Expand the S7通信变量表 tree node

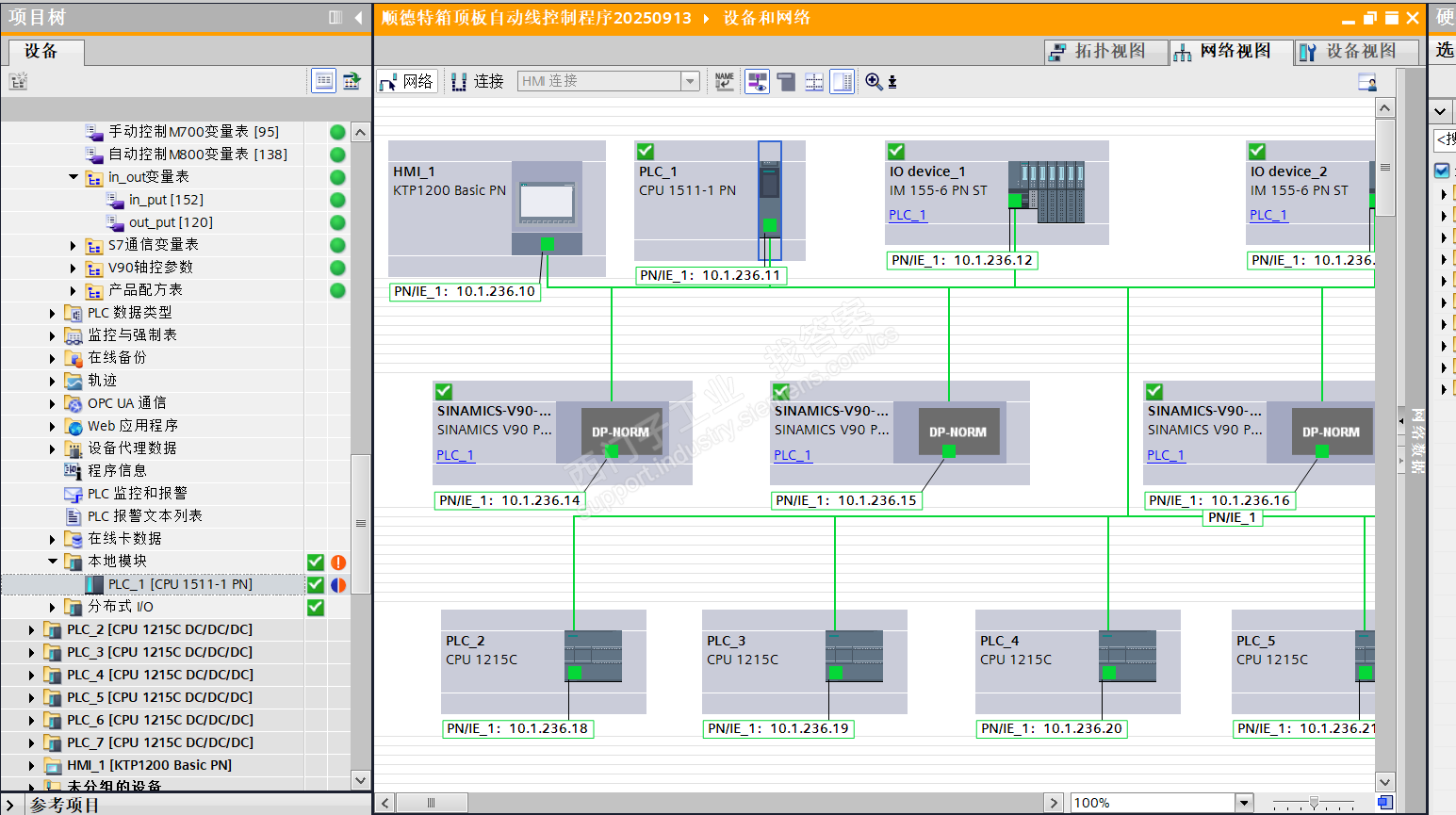74,245
